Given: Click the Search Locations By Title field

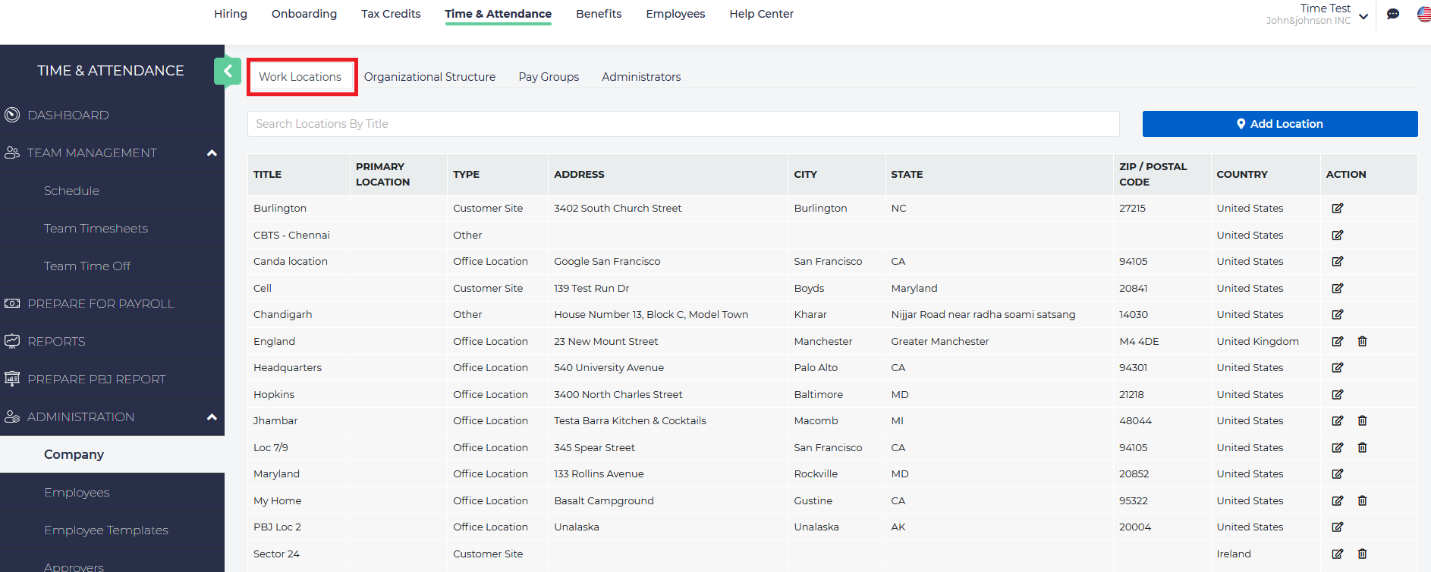Looking at the screenshot, I should [682, 124].
